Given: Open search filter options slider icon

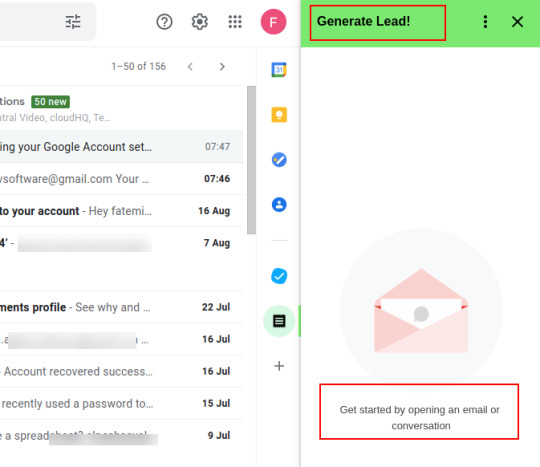Looking at the screenshot, I should [73, 22].
